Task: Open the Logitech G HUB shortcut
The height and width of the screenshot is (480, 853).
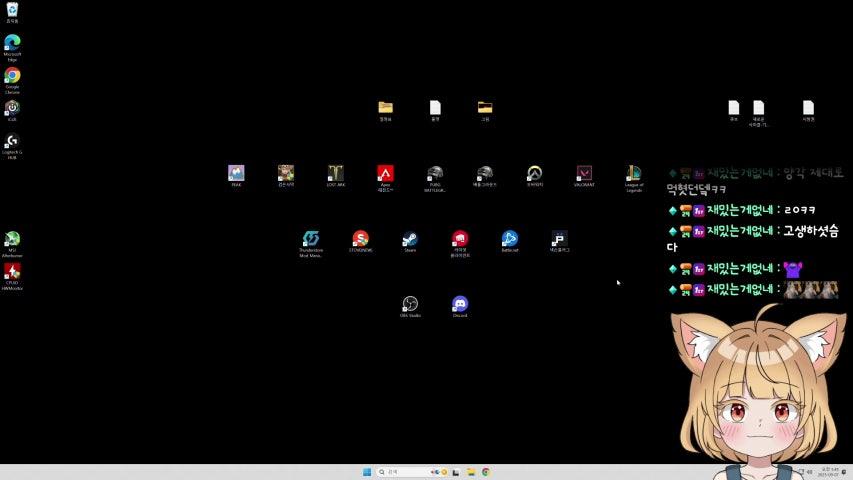Action: tap(12, 141)
